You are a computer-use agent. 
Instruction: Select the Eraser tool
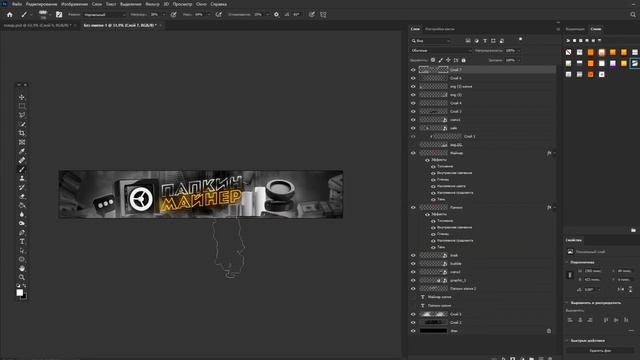[x=22, y=196]
